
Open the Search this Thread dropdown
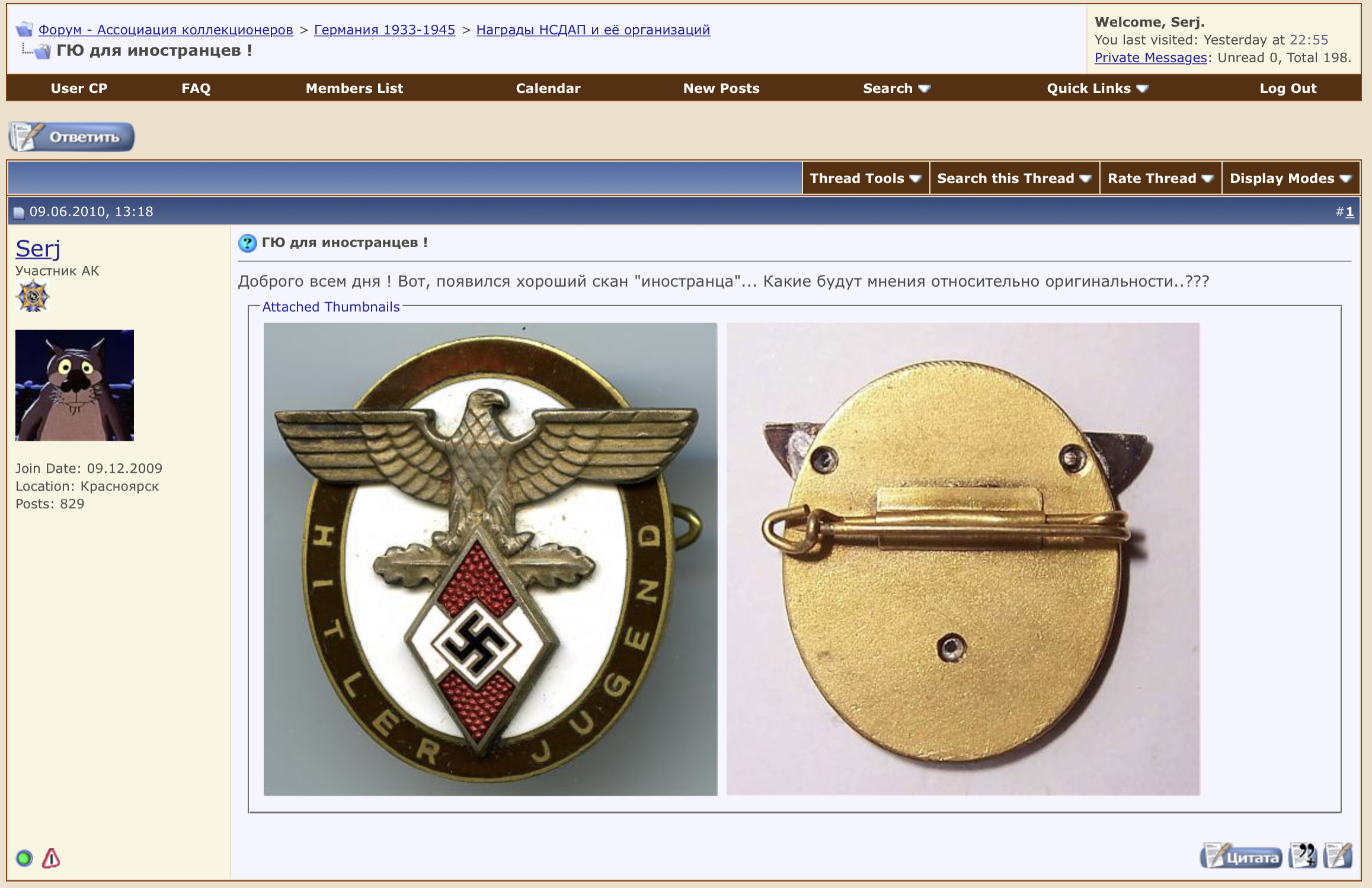pos(1013,178)
